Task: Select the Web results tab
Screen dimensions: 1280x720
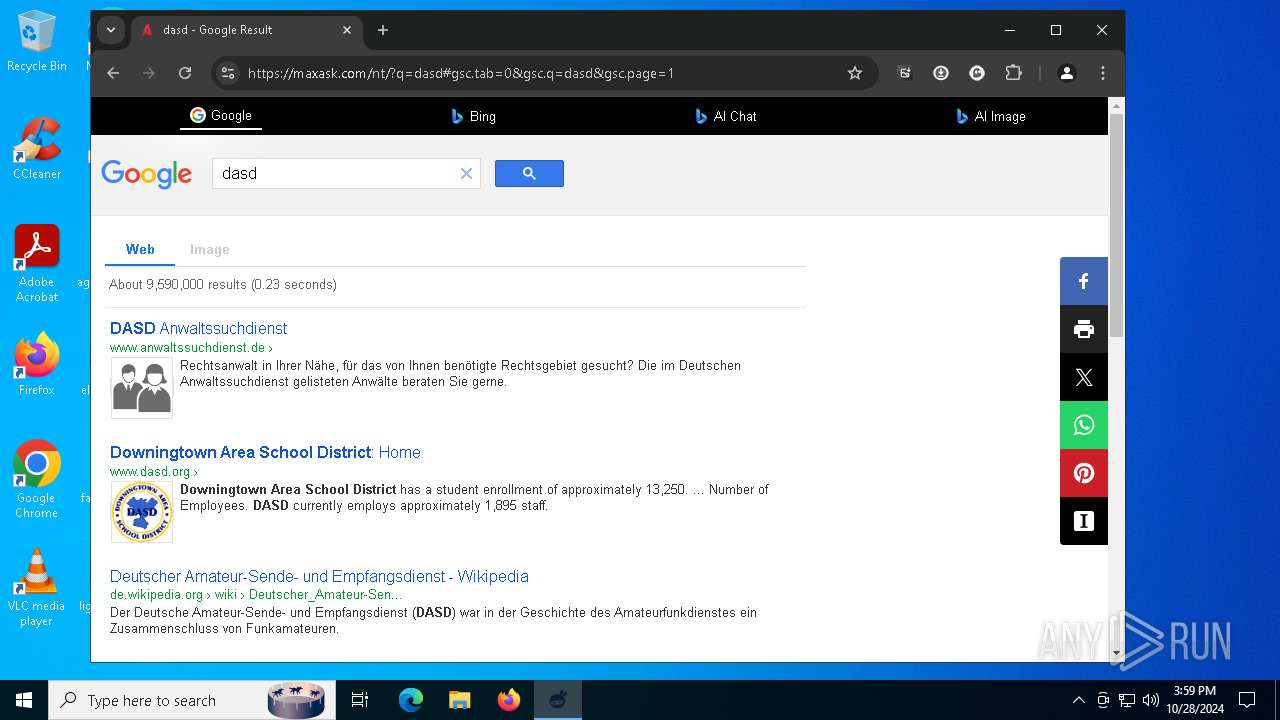Action: click(140, 249)
